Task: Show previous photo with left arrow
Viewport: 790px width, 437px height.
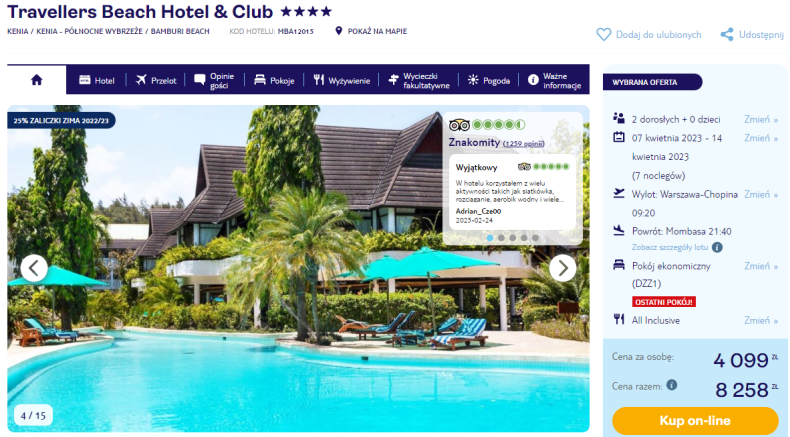Action: 34,268
